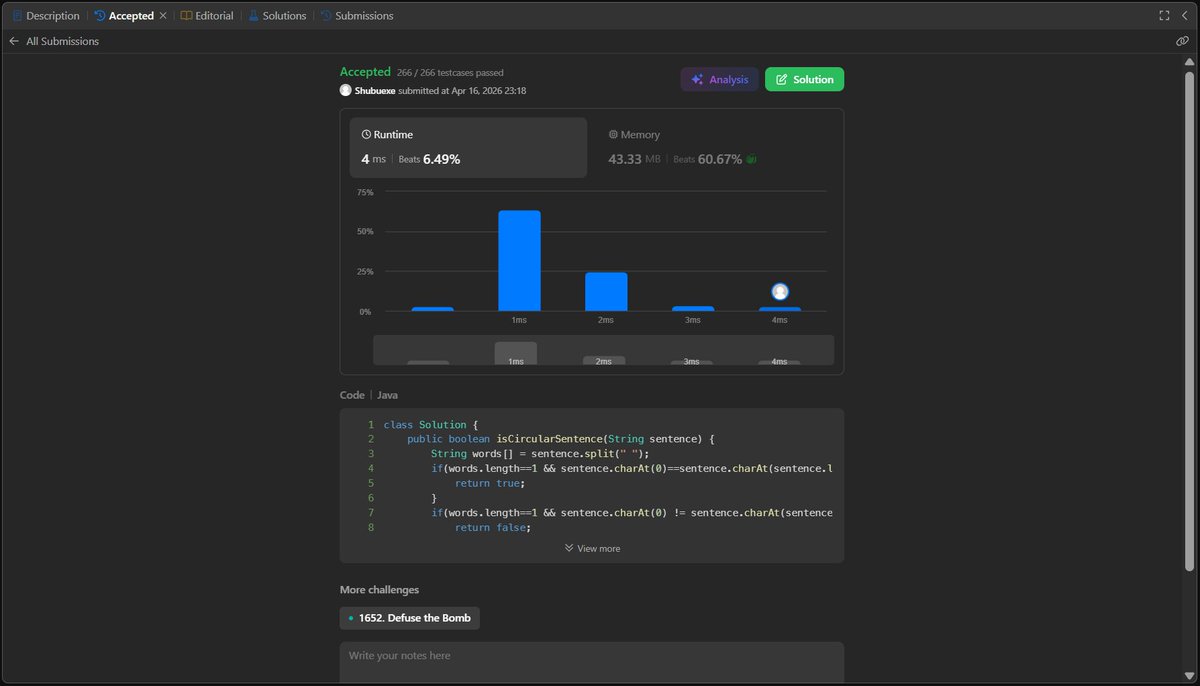Select the Runtime stats card
The height and width of the screenshot is (686, 1200).
click(x=468, y=148)
